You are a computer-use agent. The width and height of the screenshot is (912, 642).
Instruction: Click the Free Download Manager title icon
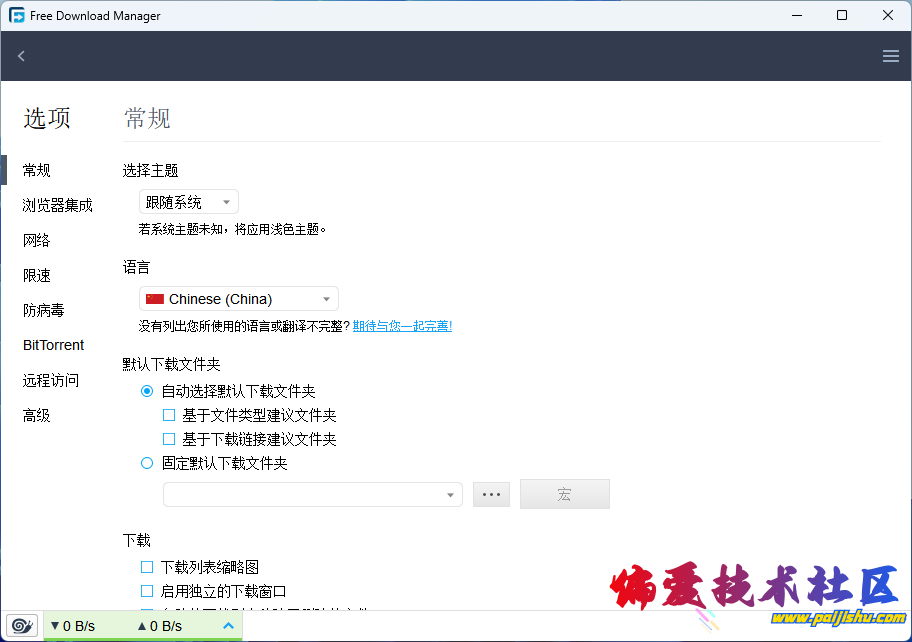[16, 15]
